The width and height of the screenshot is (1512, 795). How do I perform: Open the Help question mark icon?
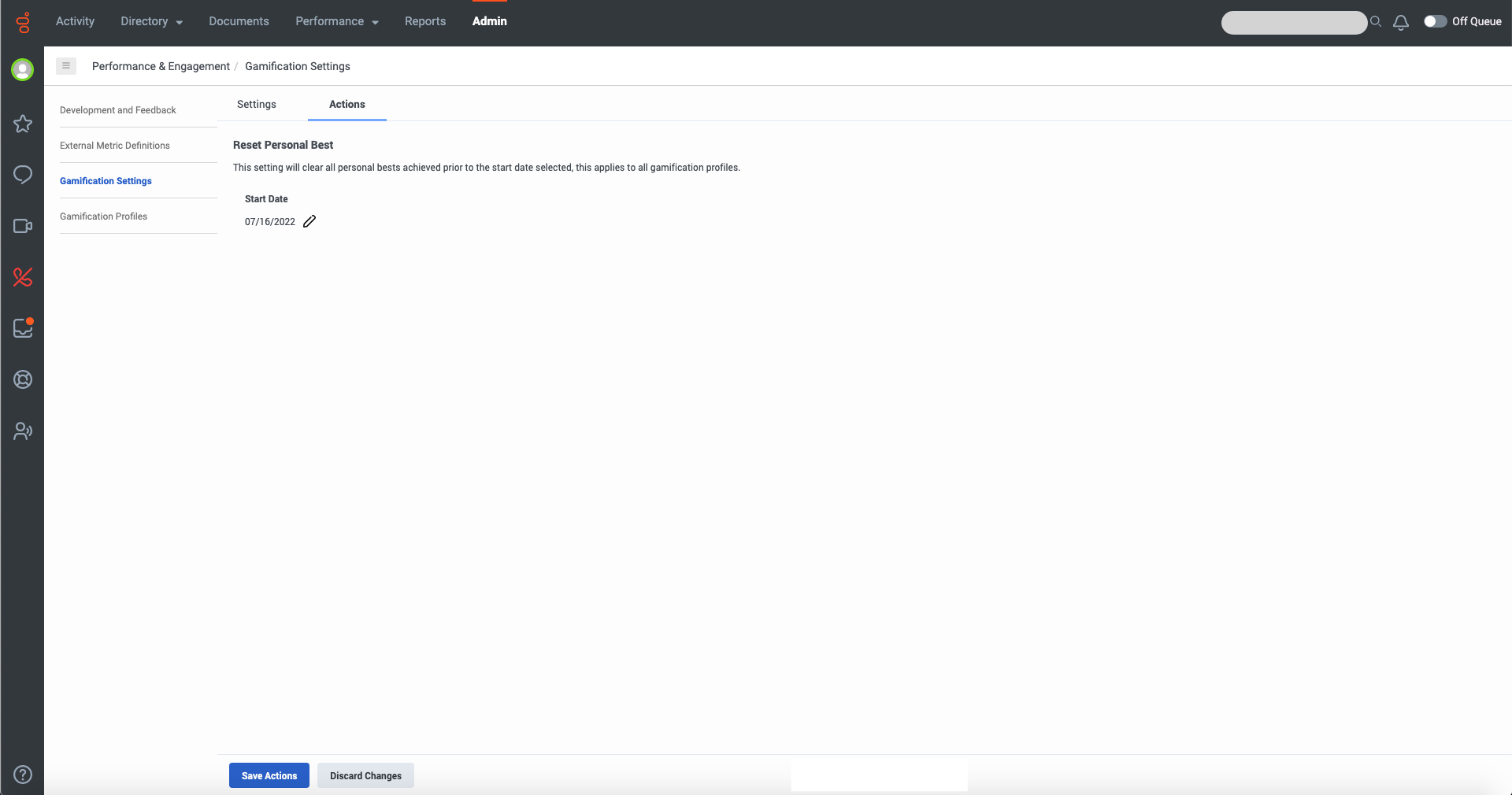[23, 775]
